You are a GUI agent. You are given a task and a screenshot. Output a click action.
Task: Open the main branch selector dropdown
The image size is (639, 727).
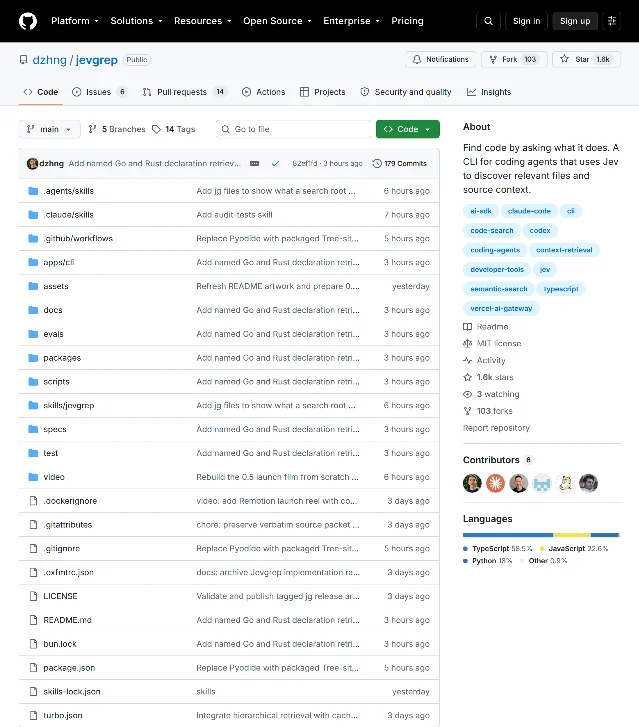(49, 129)
